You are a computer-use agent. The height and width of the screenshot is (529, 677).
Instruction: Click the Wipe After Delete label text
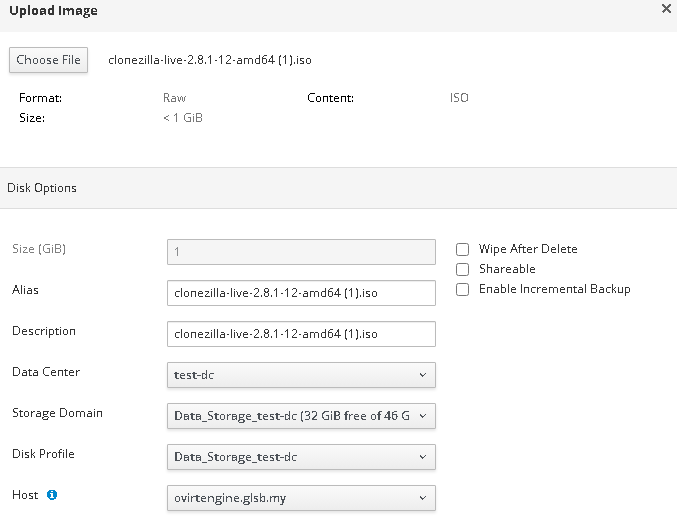pos(528,249)
